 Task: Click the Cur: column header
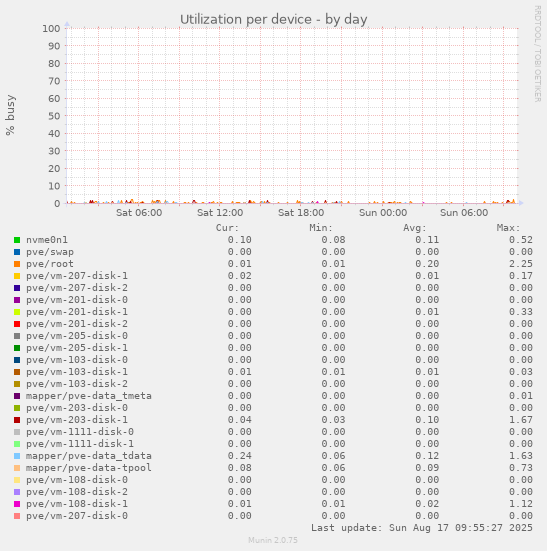click(227, 228)
